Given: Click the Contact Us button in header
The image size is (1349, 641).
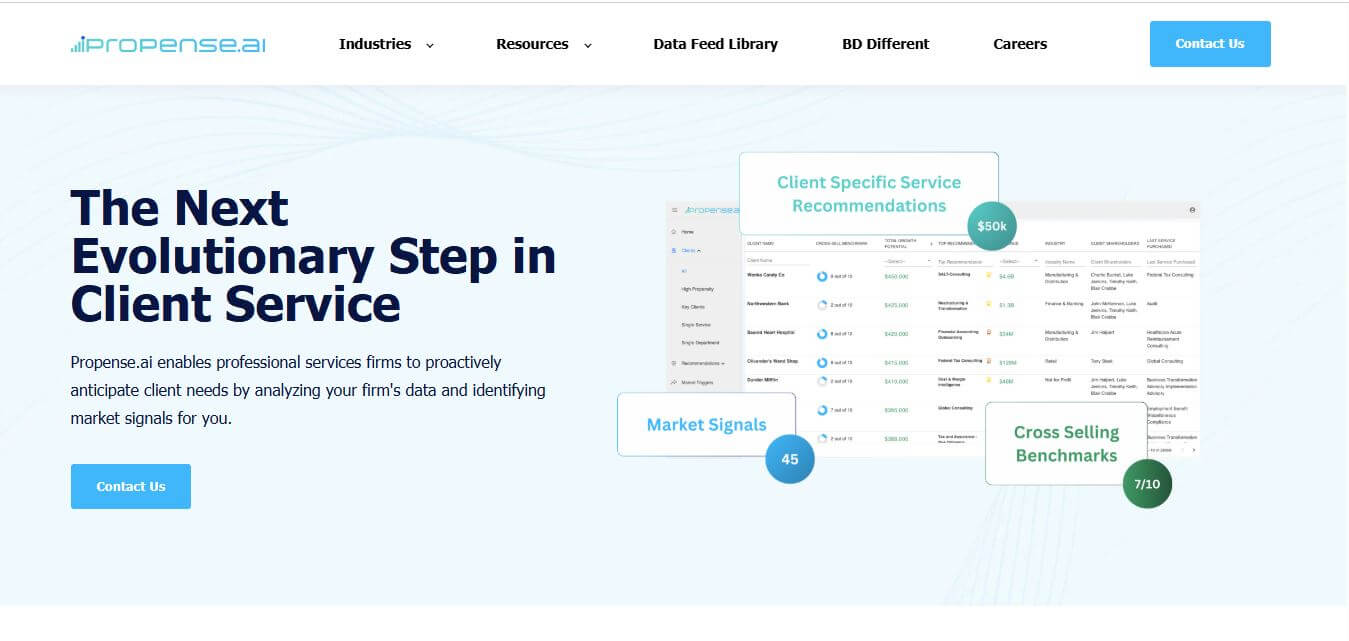Looking at the screenshot, I should (x=1209, y=44).
